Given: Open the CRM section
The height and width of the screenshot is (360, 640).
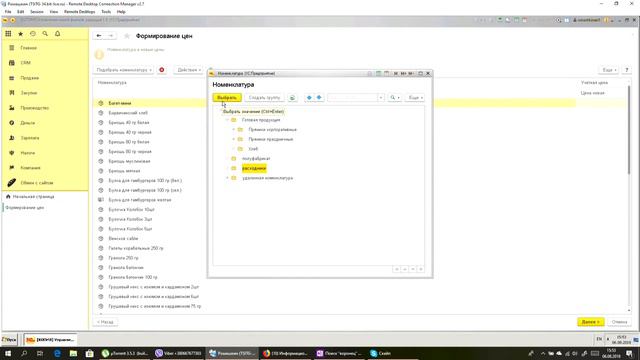Looking at the screenshot, I should (x=26, y=63).
